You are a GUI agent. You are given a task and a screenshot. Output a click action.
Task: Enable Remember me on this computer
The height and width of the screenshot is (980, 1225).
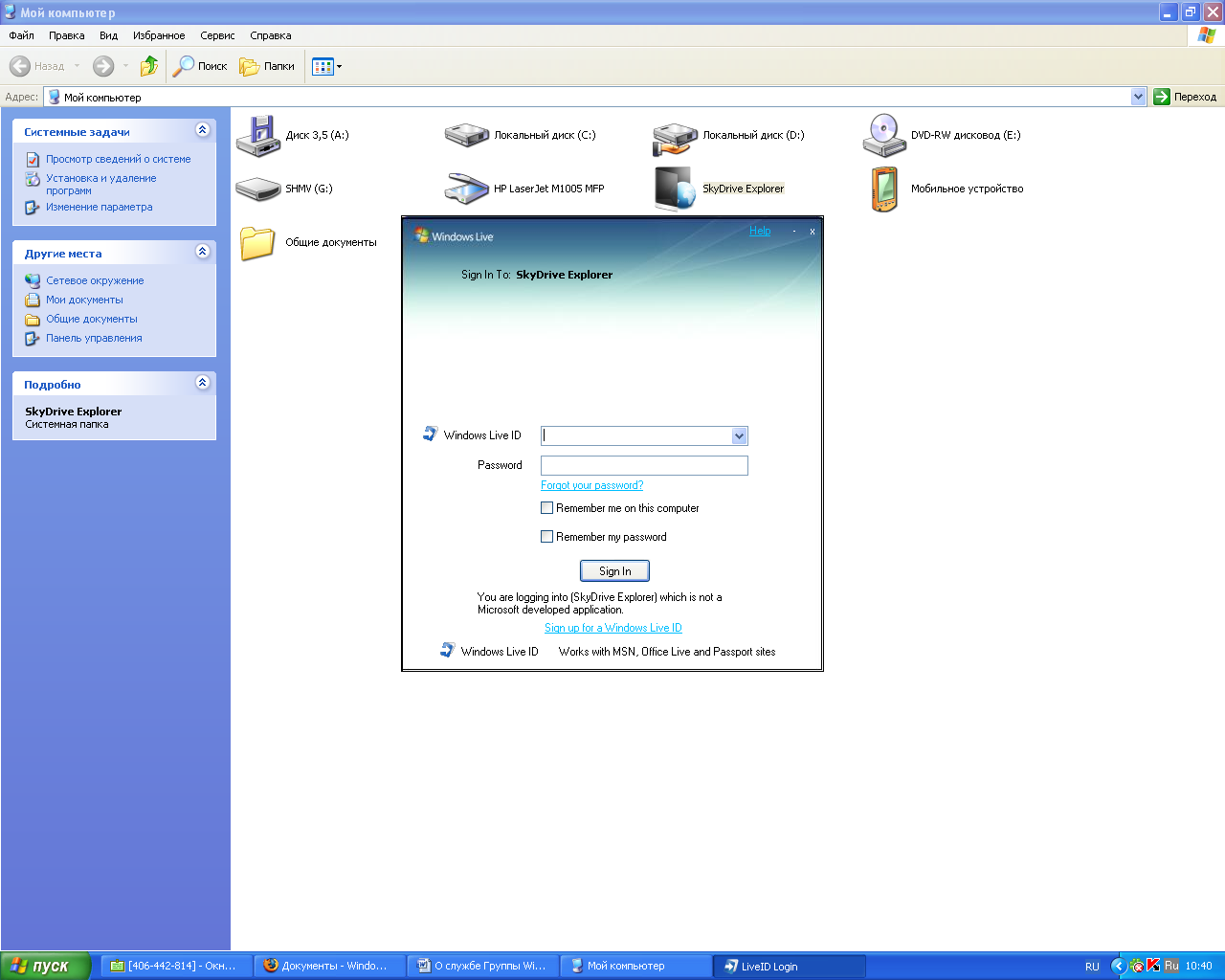point(547,508)
